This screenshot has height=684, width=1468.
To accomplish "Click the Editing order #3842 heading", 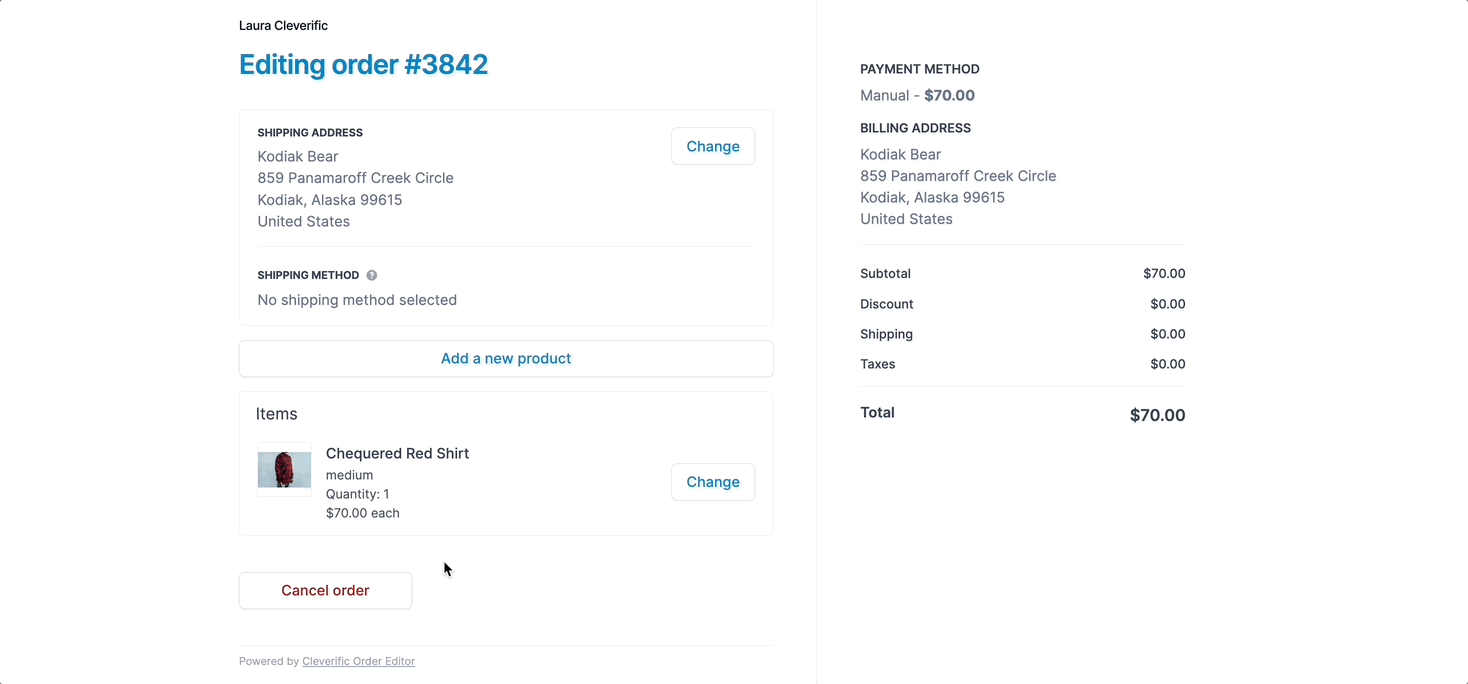I will point(363,64).
